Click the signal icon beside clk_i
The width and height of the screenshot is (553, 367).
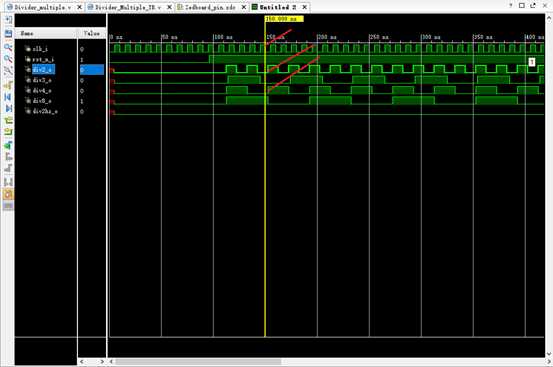(28, 49)
